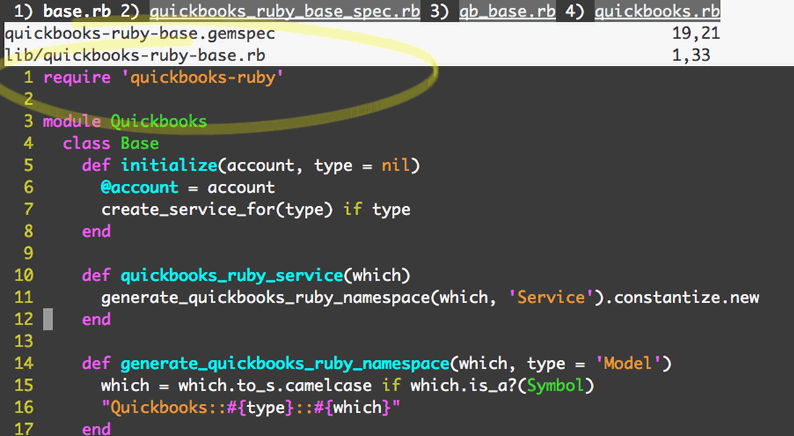Click the Quickbooks module name
Image resolution: width=794 pixels, height=436 pixels.
point(158,122)
